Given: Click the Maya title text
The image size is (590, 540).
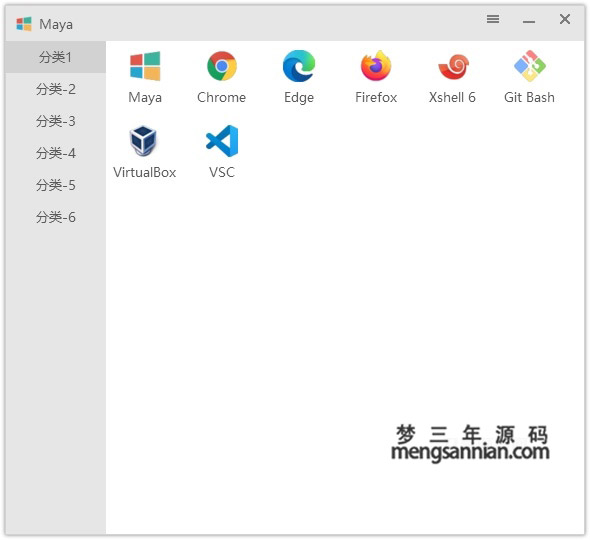Looking at the screenshot, I should pos(56,24).
